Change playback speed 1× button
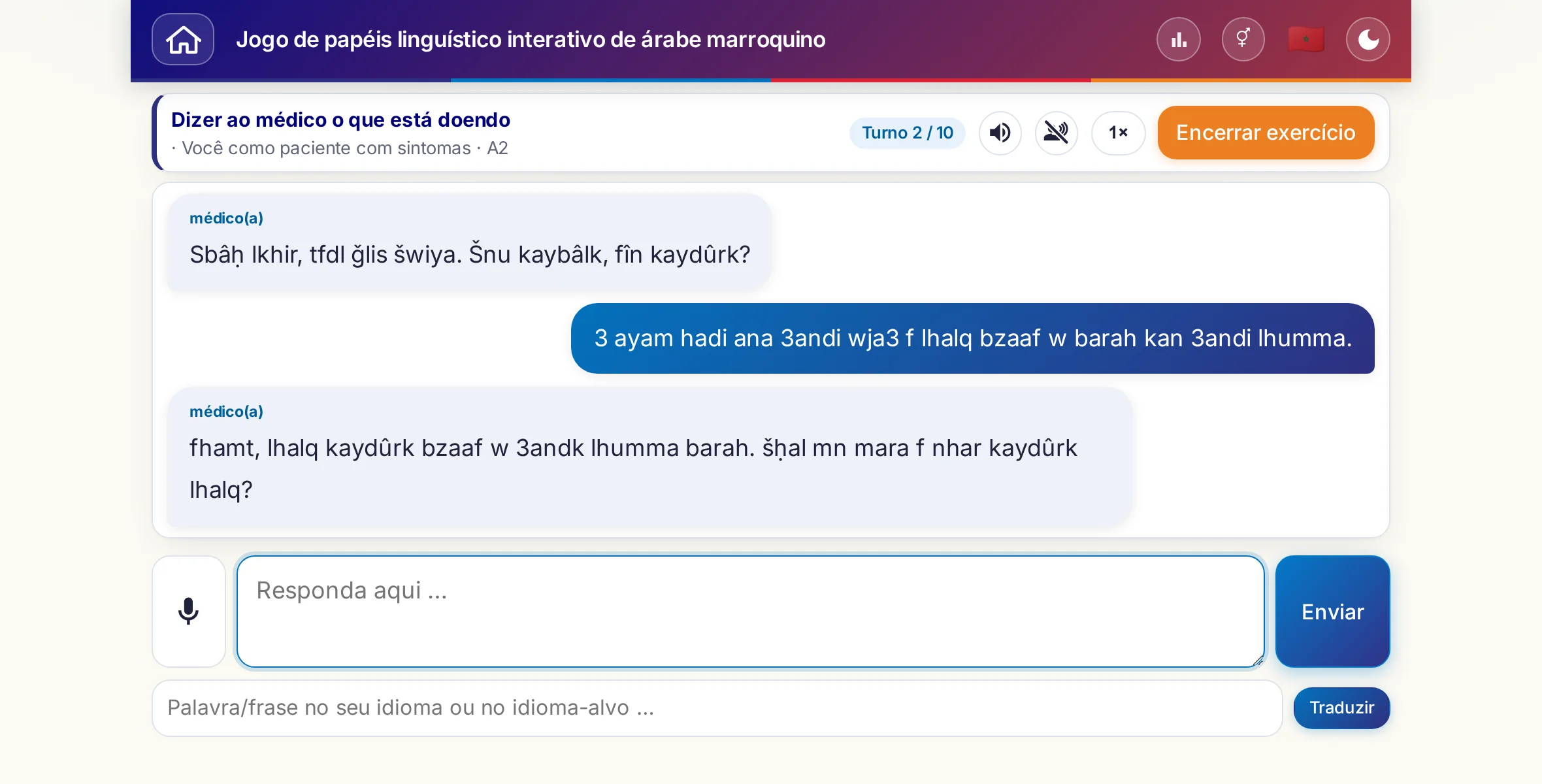 point(1118,133)
